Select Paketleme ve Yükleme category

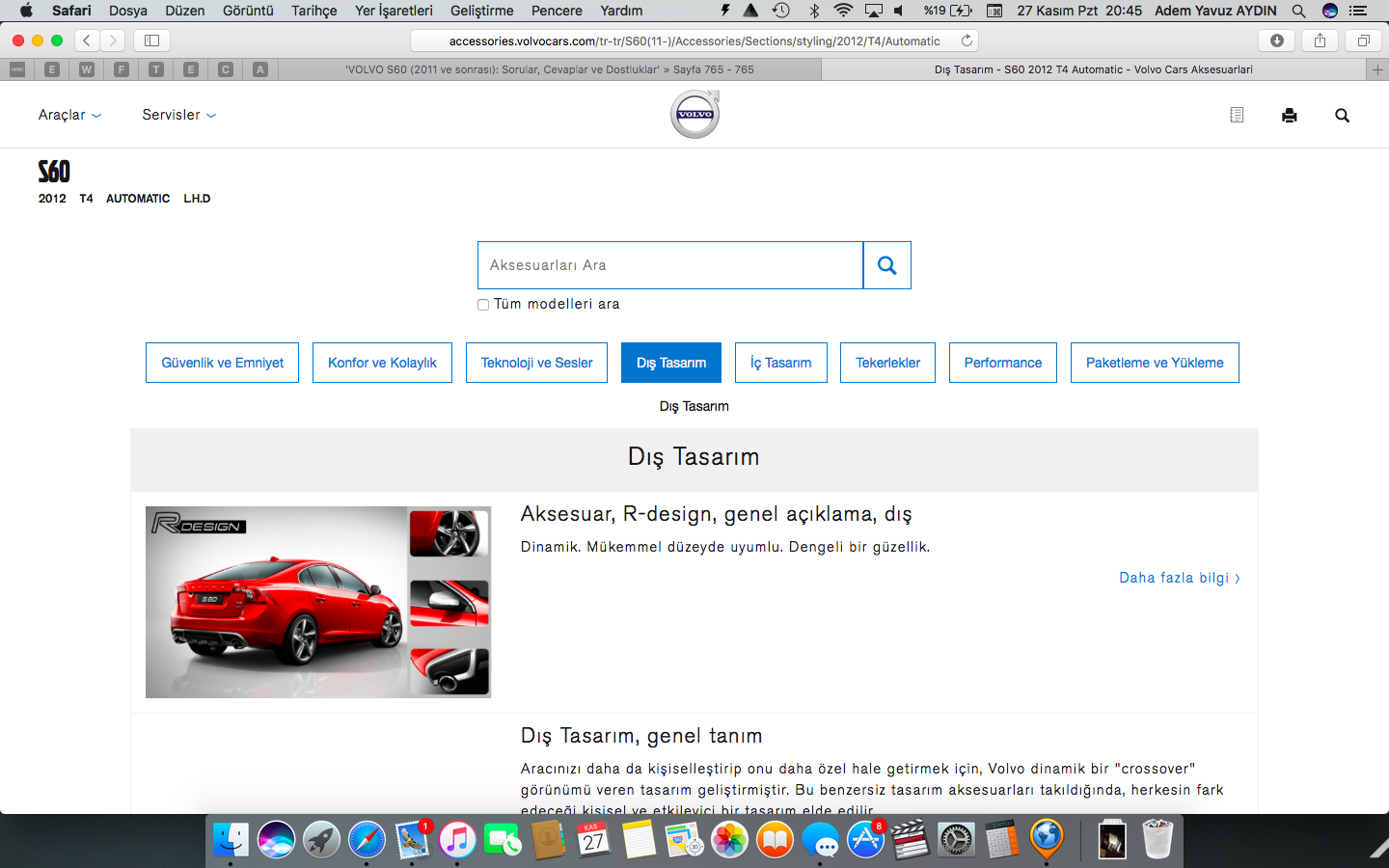tap(1155, 363)
